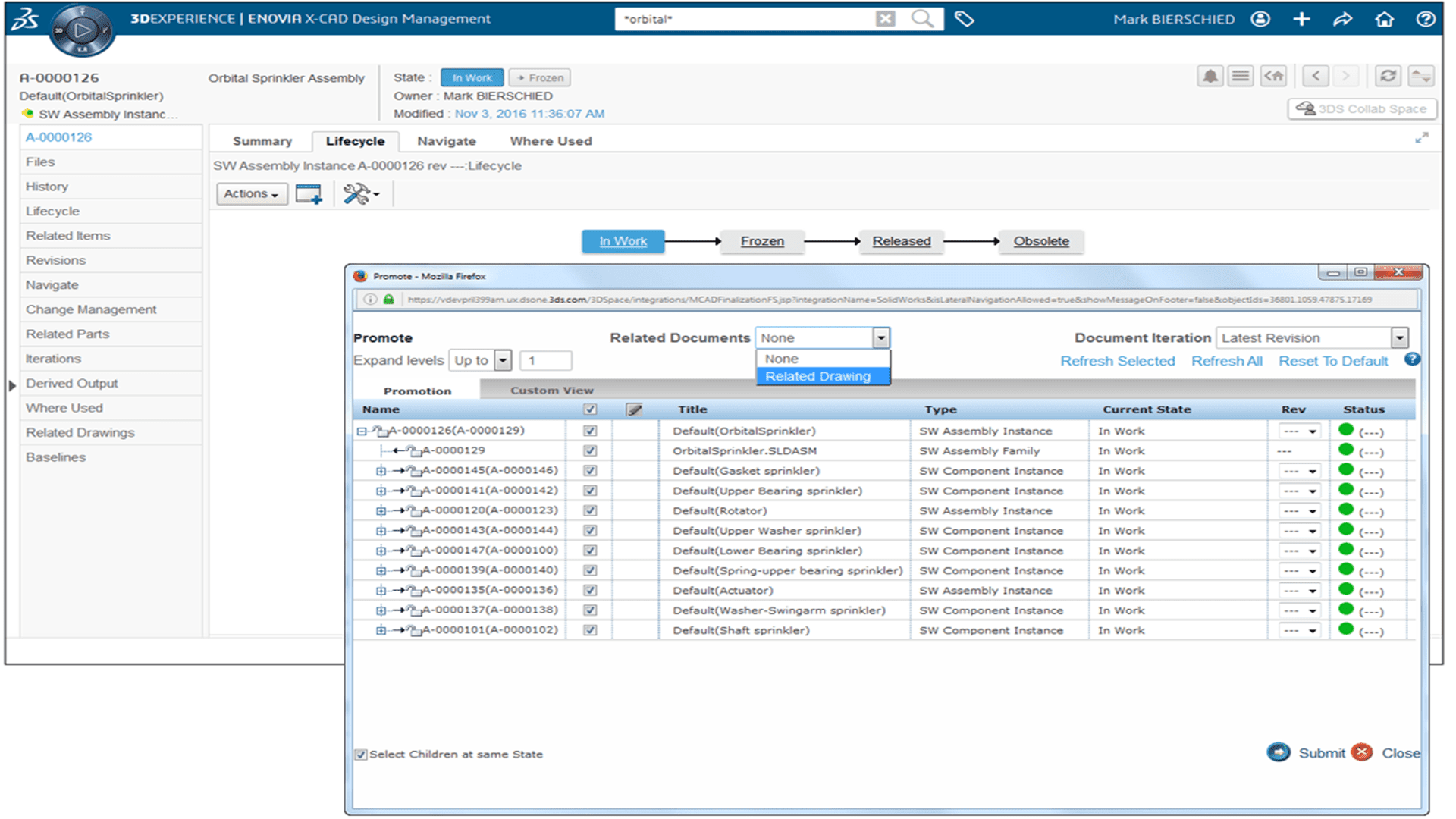Click the Reset To Default link

pos(1333,362)
